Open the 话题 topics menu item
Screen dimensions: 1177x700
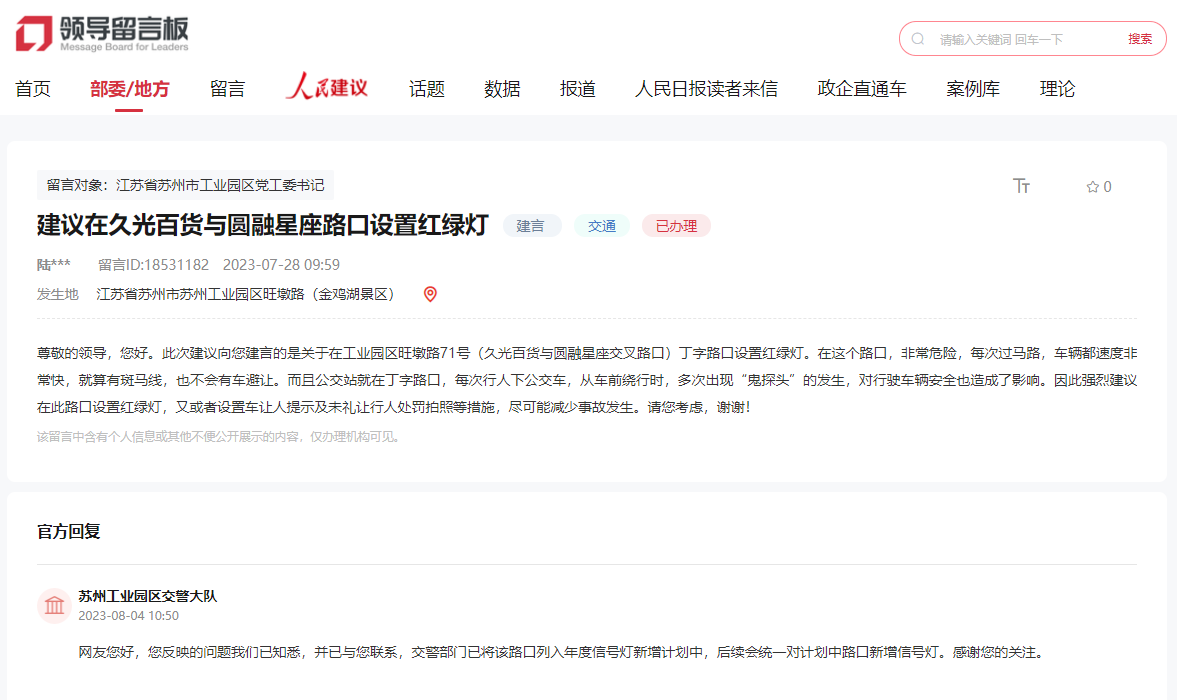(x=426, y=89)
